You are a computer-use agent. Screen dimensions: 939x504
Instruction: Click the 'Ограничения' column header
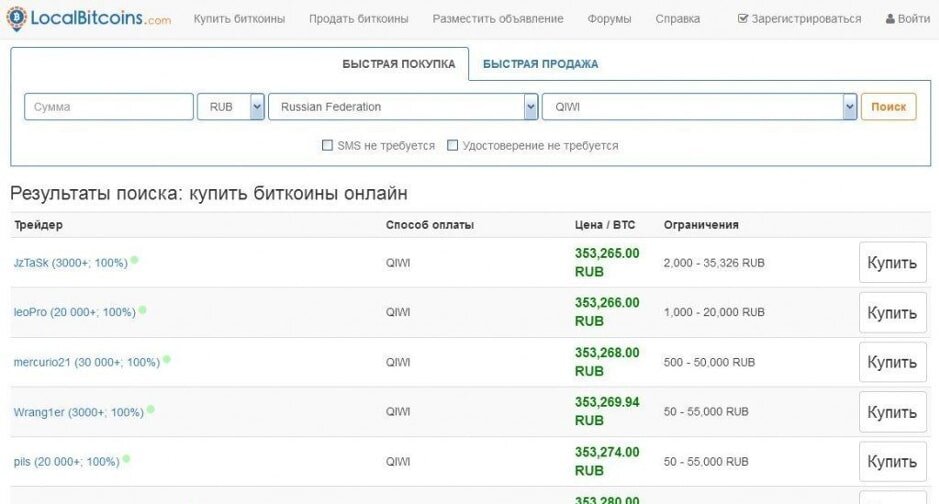pos(701,225)
